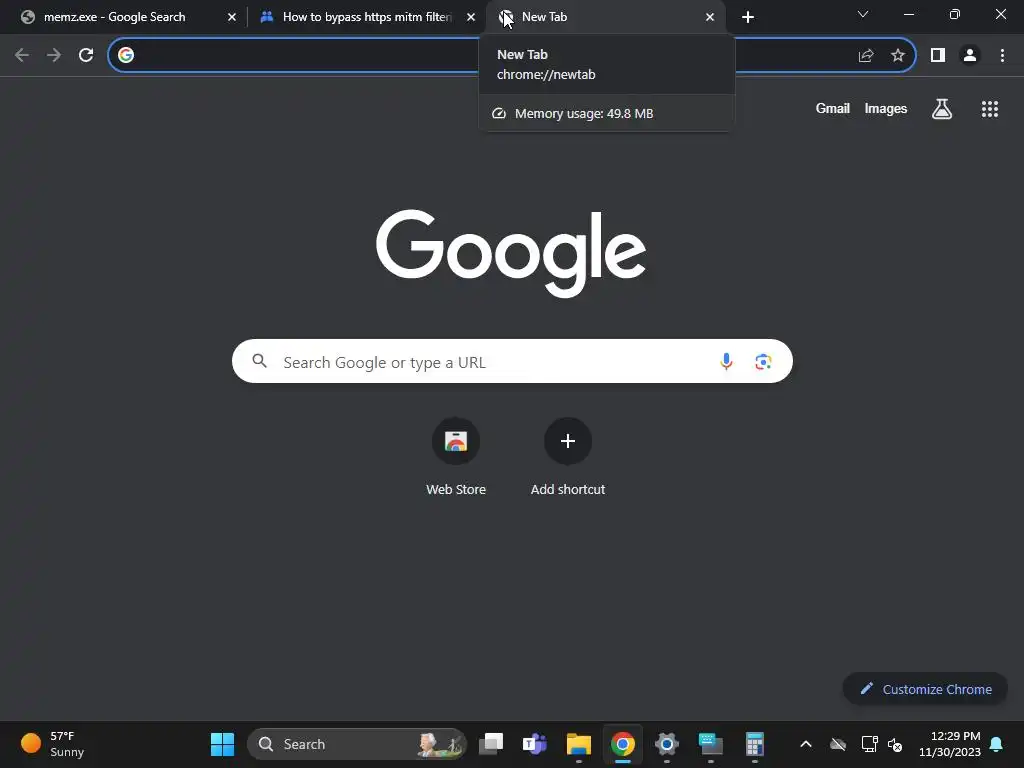Open the Settings gear app on the taskbar
The width and height of the screenshot is (1024, 768).
tap(666, 744)
